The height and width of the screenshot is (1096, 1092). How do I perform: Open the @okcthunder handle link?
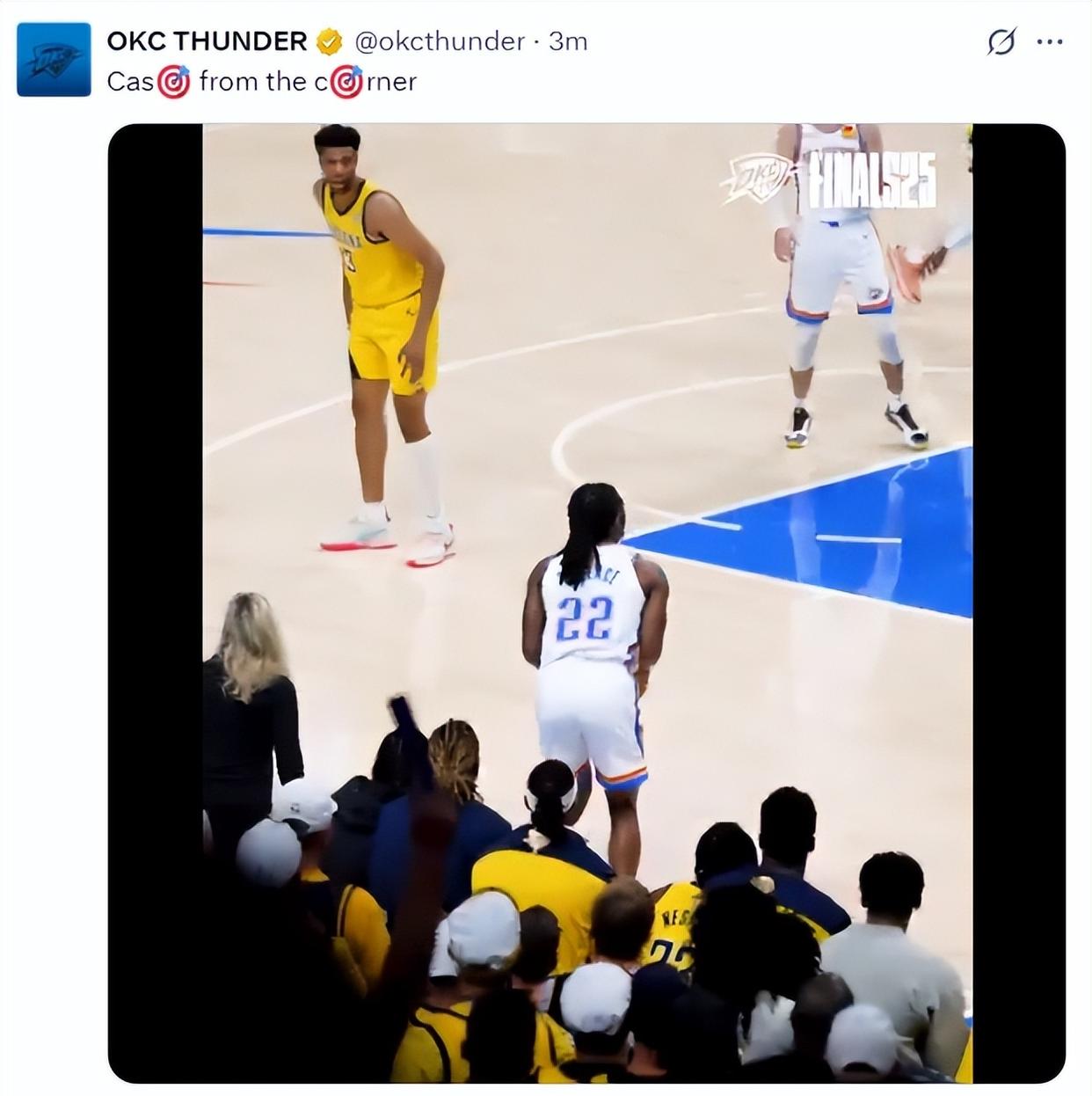440,41
